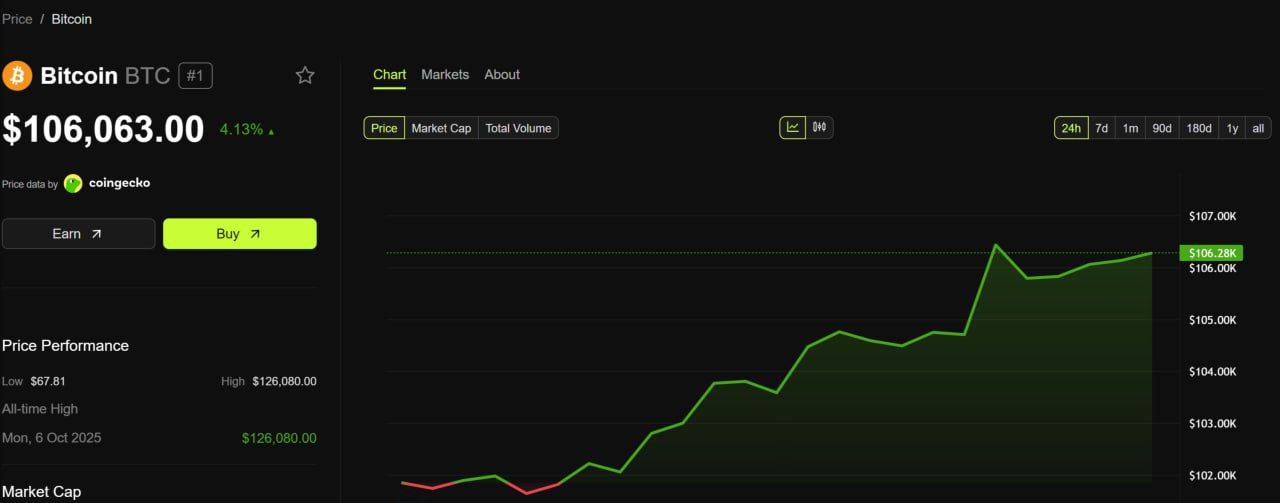Click the Low $67.81 value
The image size is (1280, 503).
[x=48, y=381]
